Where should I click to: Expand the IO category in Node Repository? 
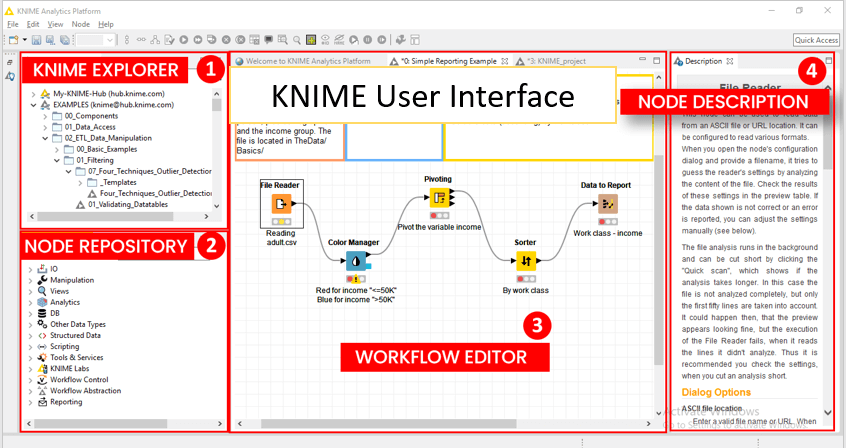(x=30, y=269)
